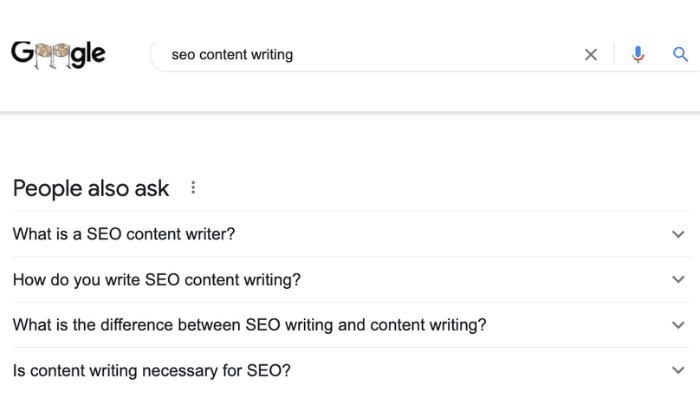Click the 'People also ask' heading

91,188
